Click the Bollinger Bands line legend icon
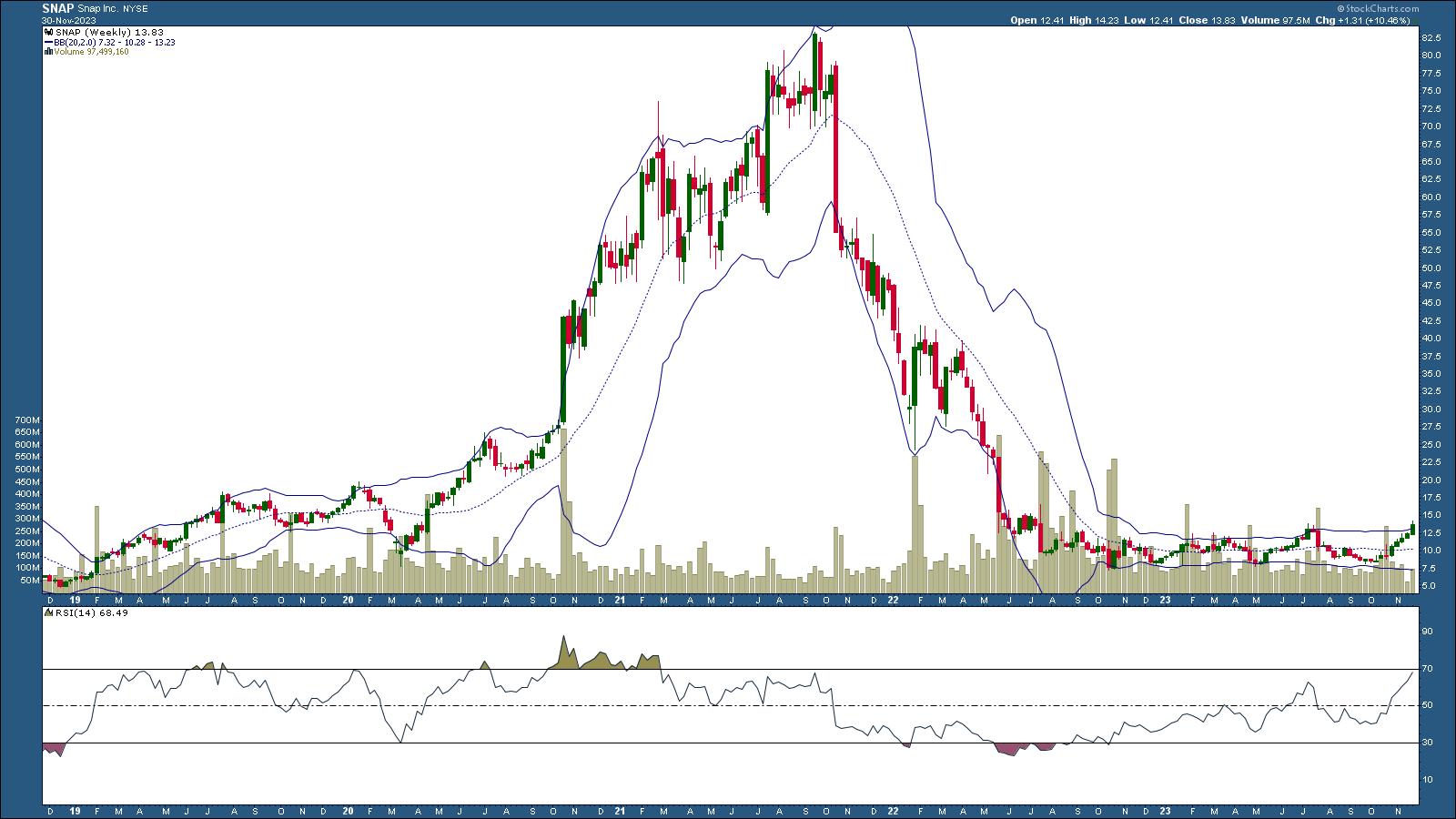 pyautogui.click(x=47, y=42)
